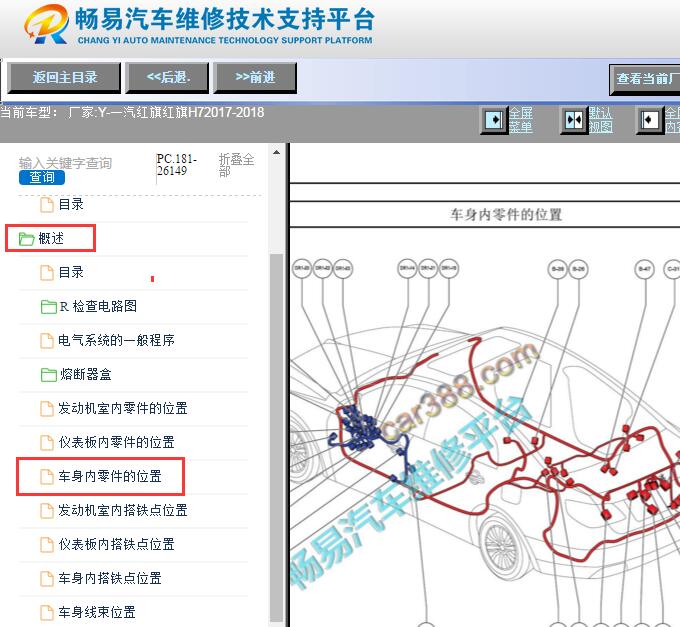Go forward with the >>前进 button
This screenshot has width=680, height=627.
pyautogui.click(x=255, y=78)
